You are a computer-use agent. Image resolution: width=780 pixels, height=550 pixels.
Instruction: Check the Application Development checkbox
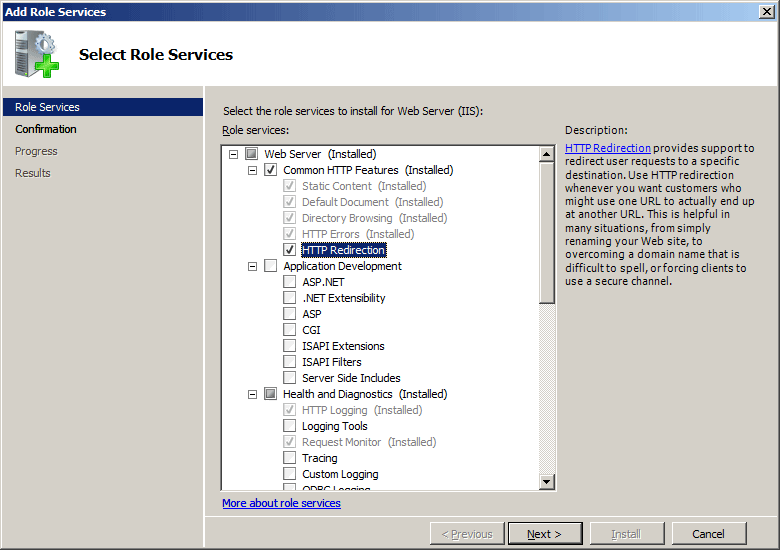click(271, 266)
